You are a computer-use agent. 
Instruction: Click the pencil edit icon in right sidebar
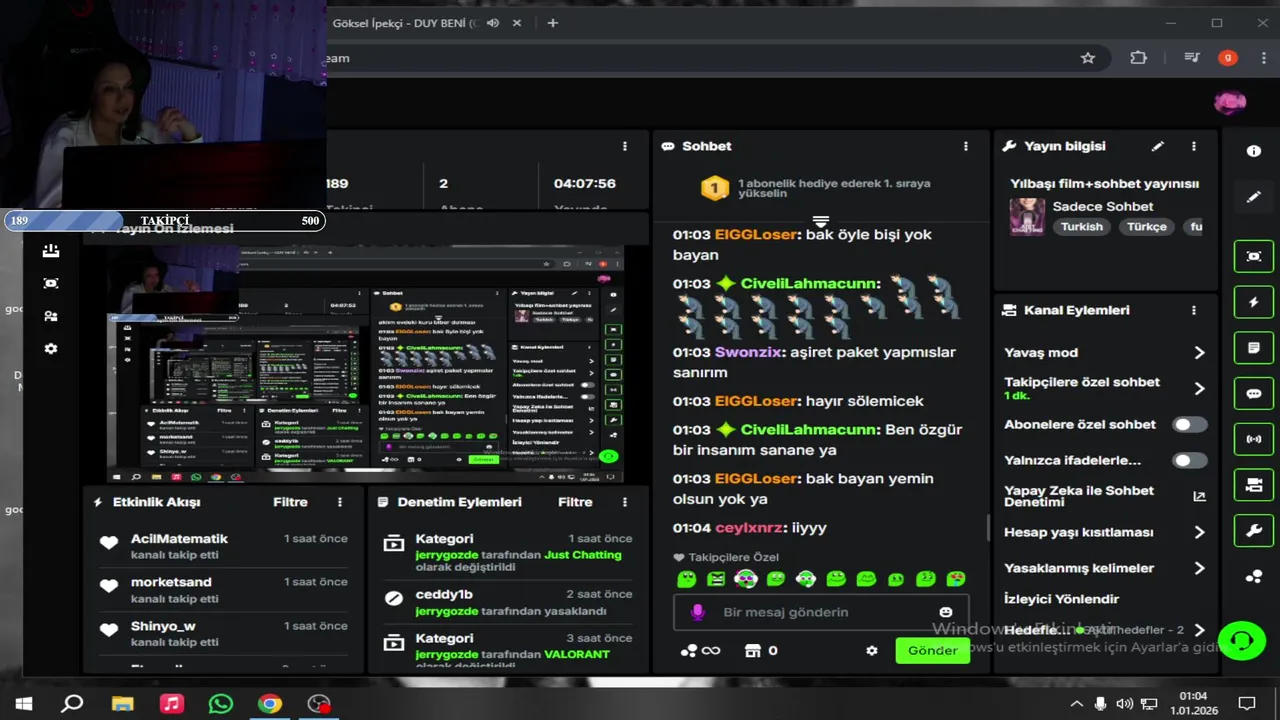tap(1253, 197)
